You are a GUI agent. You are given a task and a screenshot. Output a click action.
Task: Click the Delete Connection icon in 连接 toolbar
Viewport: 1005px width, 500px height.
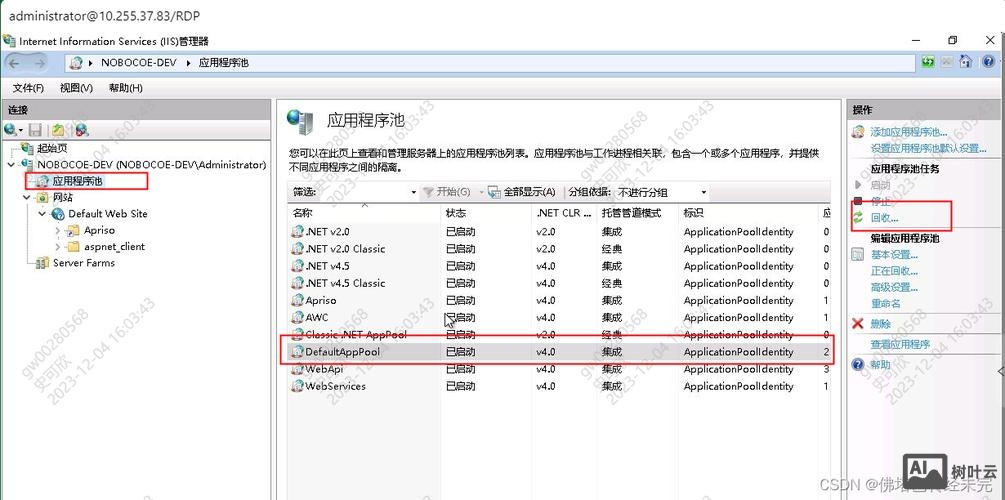point(81,130)
